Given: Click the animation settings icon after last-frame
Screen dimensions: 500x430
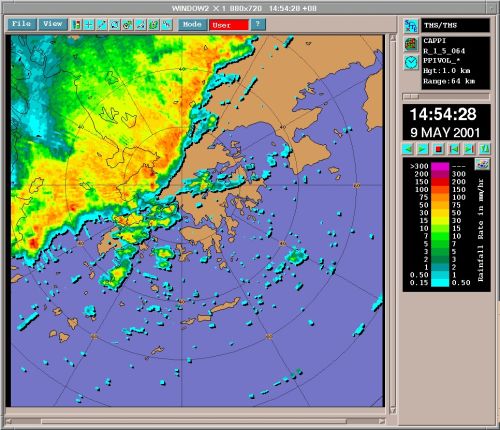Looking at the screenshot, I should tap(484, 149).
